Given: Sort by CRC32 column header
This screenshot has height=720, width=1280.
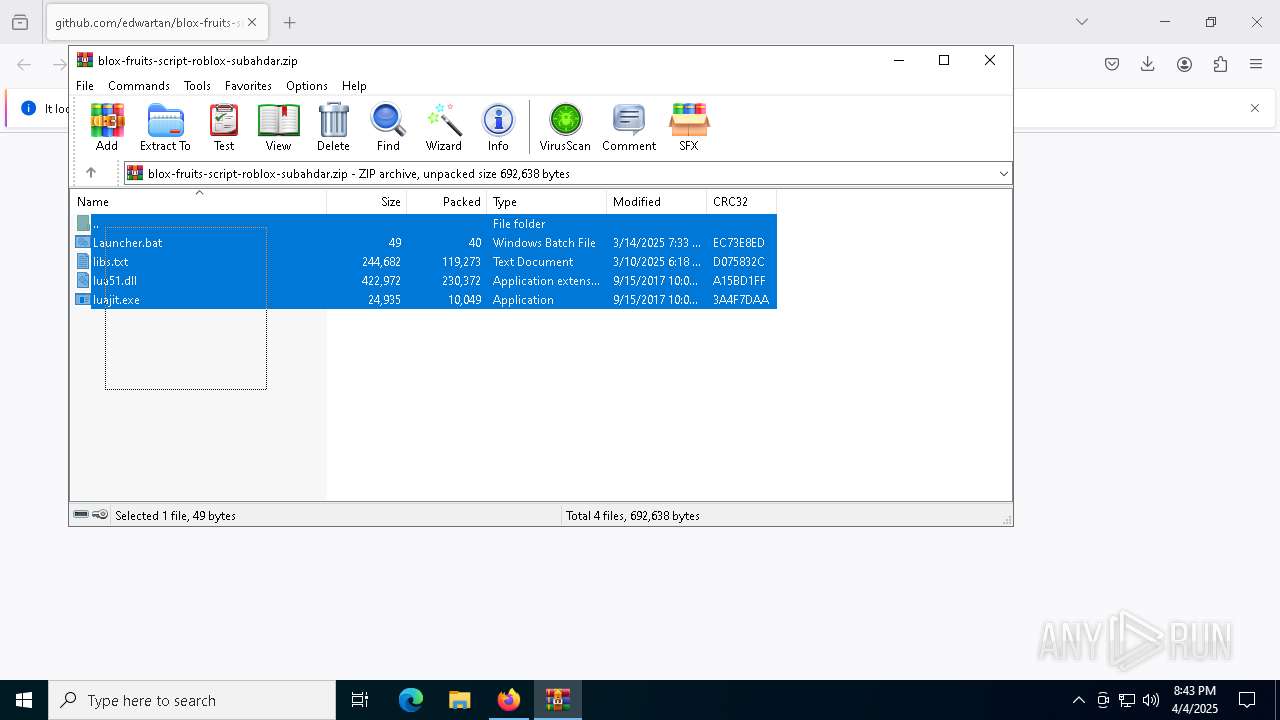Looking at the screenshot, I should pyautogui.click(x=742, y=202).
